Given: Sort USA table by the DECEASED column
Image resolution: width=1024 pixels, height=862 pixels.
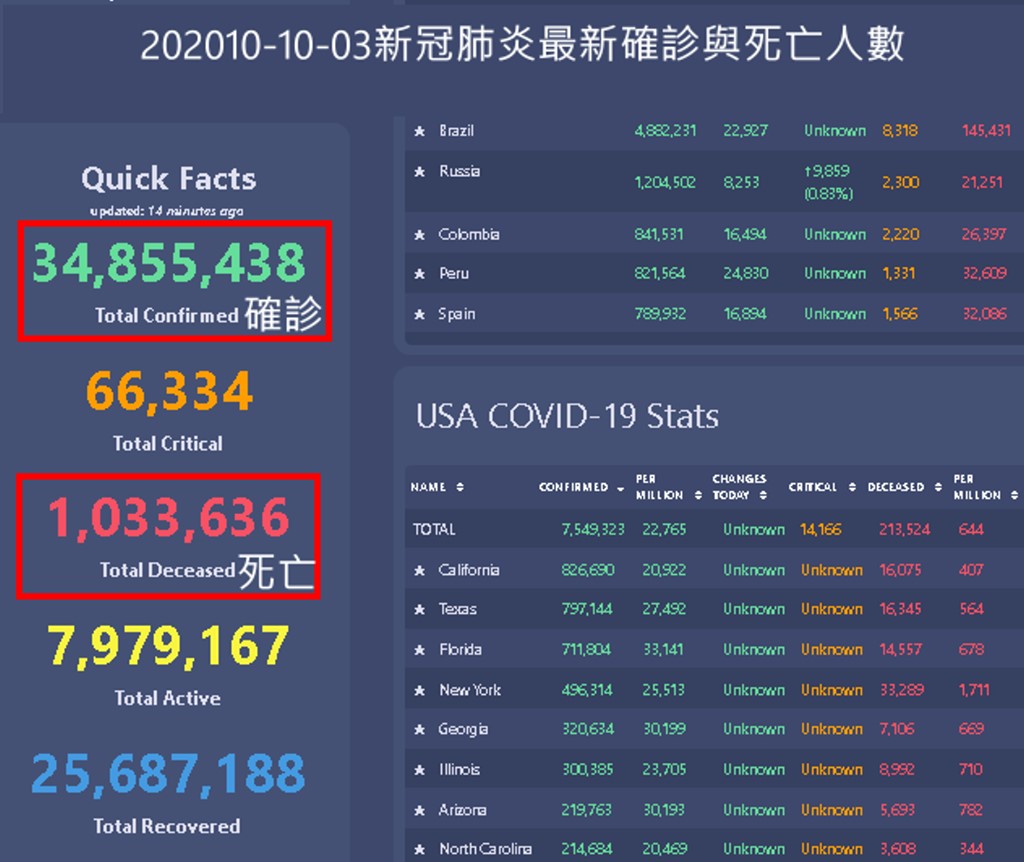Looking at the screenshot, I should [904, 487].
